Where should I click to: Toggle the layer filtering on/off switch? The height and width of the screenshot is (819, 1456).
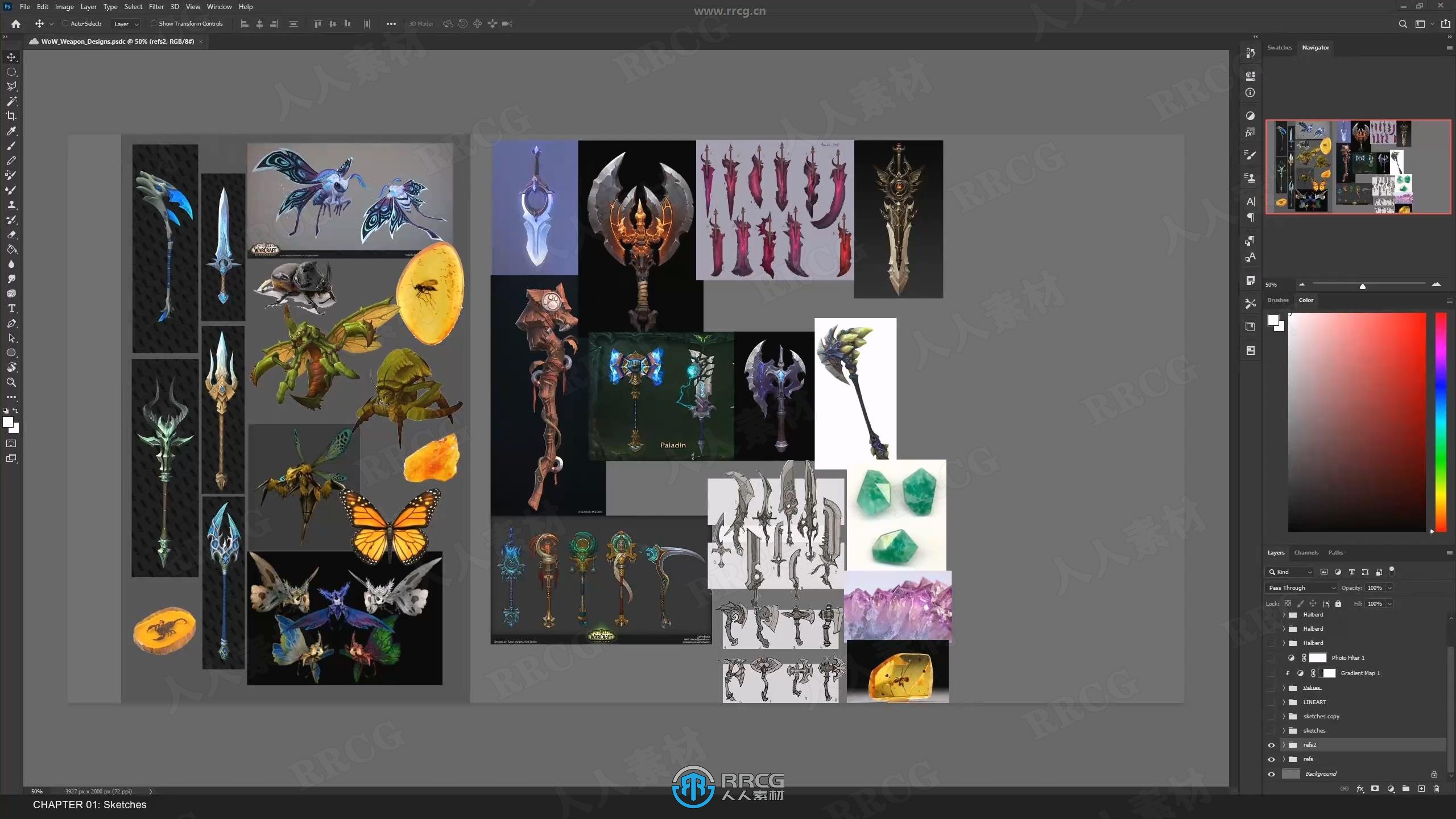[1392, 570]
